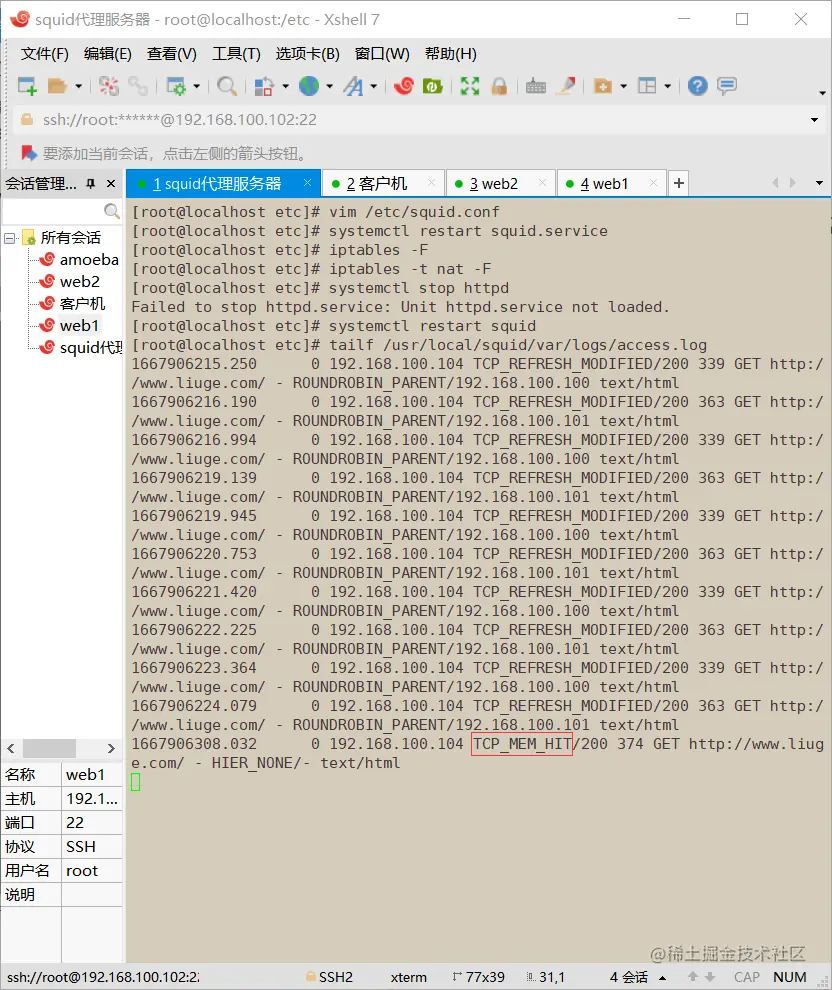Click the session manager search box
Viewport: 832px width, 990px height.
(x=61, y=210)
